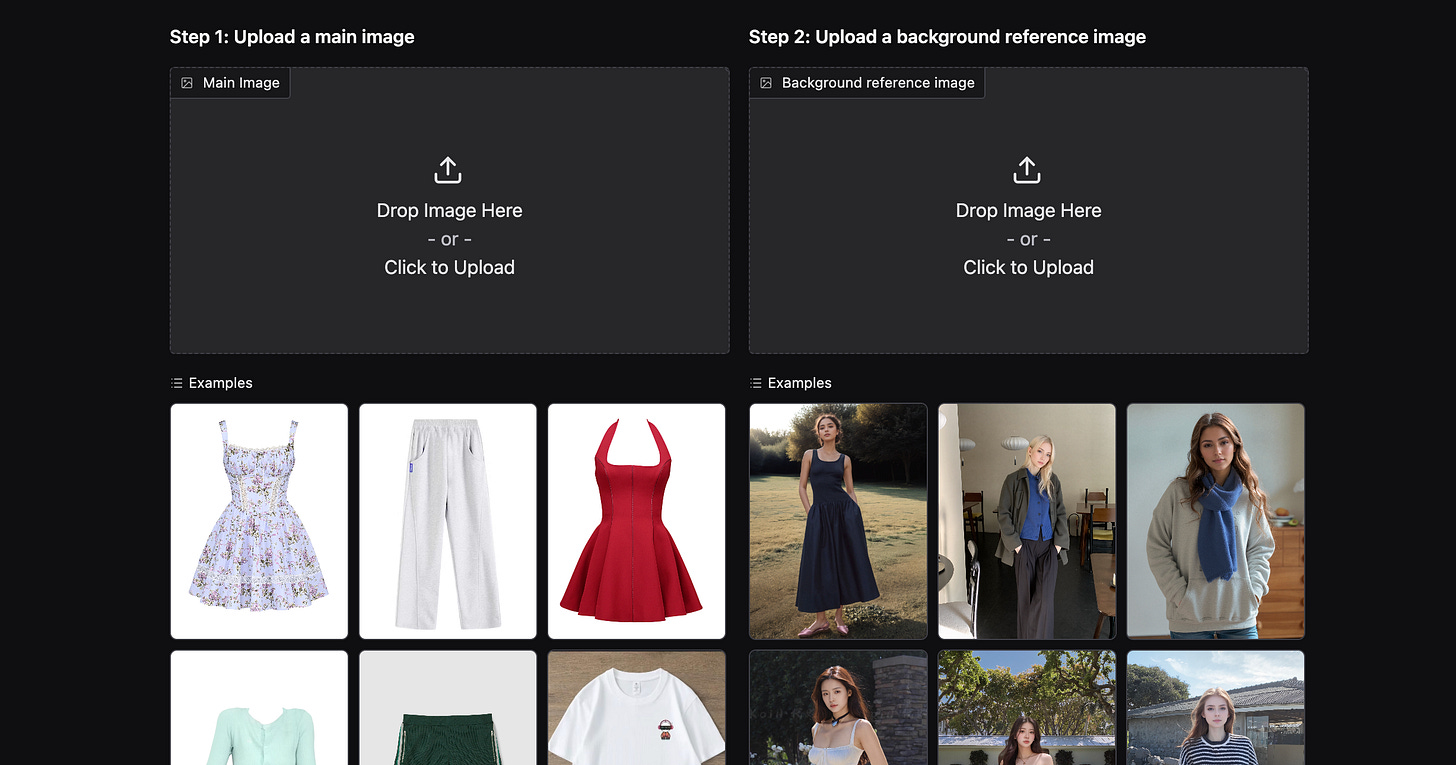Image resolution: width=1456 pixels, height=765 pixels.
Task: Choose the floral lavender dress example
Action: pos(259,521)
